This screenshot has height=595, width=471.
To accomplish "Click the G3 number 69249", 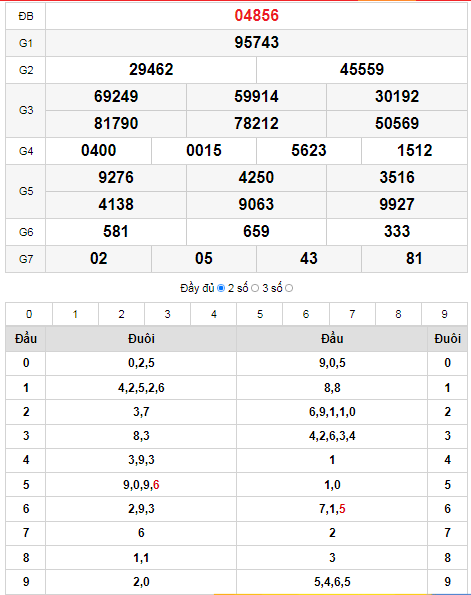I will click(x=116, y=96).
